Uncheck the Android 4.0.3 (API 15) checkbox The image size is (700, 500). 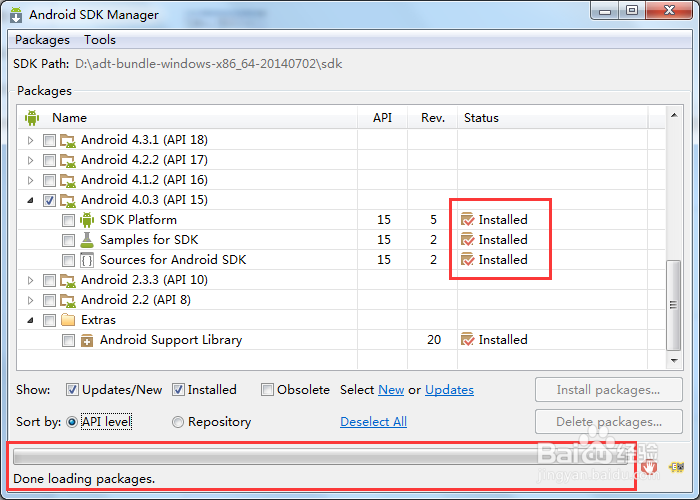tap(49, 200)
